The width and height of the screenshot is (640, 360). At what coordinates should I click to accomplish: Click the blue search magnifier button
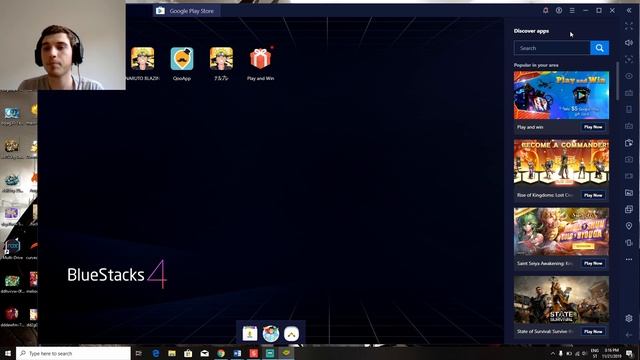600,48
